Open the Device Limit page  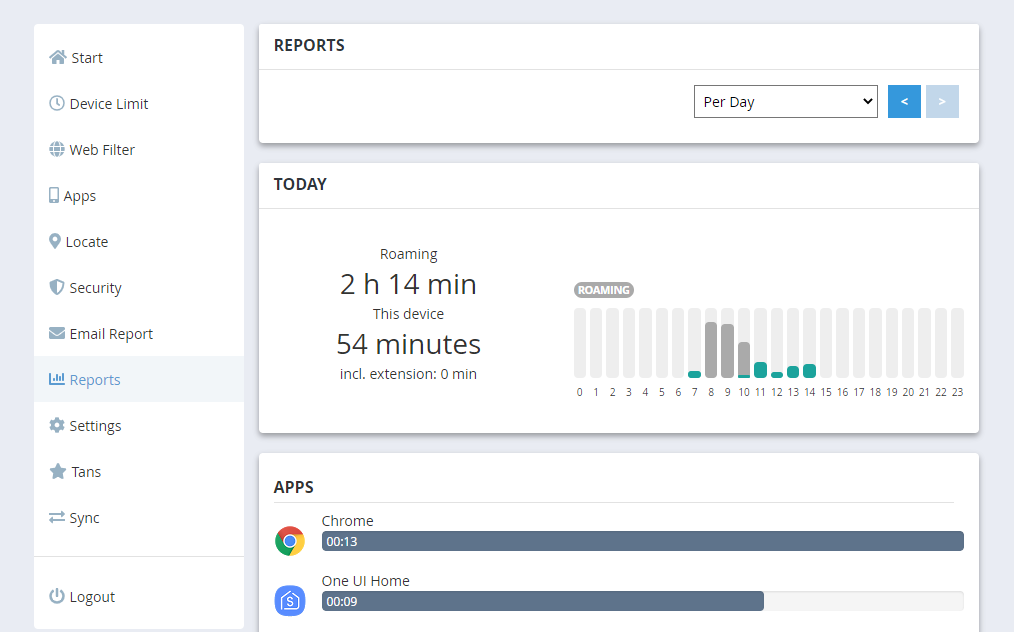[139, 104]
